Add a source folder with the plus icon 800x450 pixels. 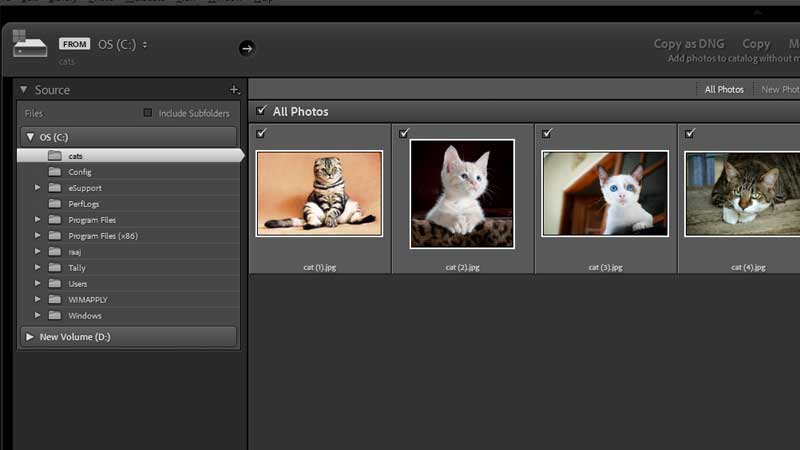click(x=234, y=90)
